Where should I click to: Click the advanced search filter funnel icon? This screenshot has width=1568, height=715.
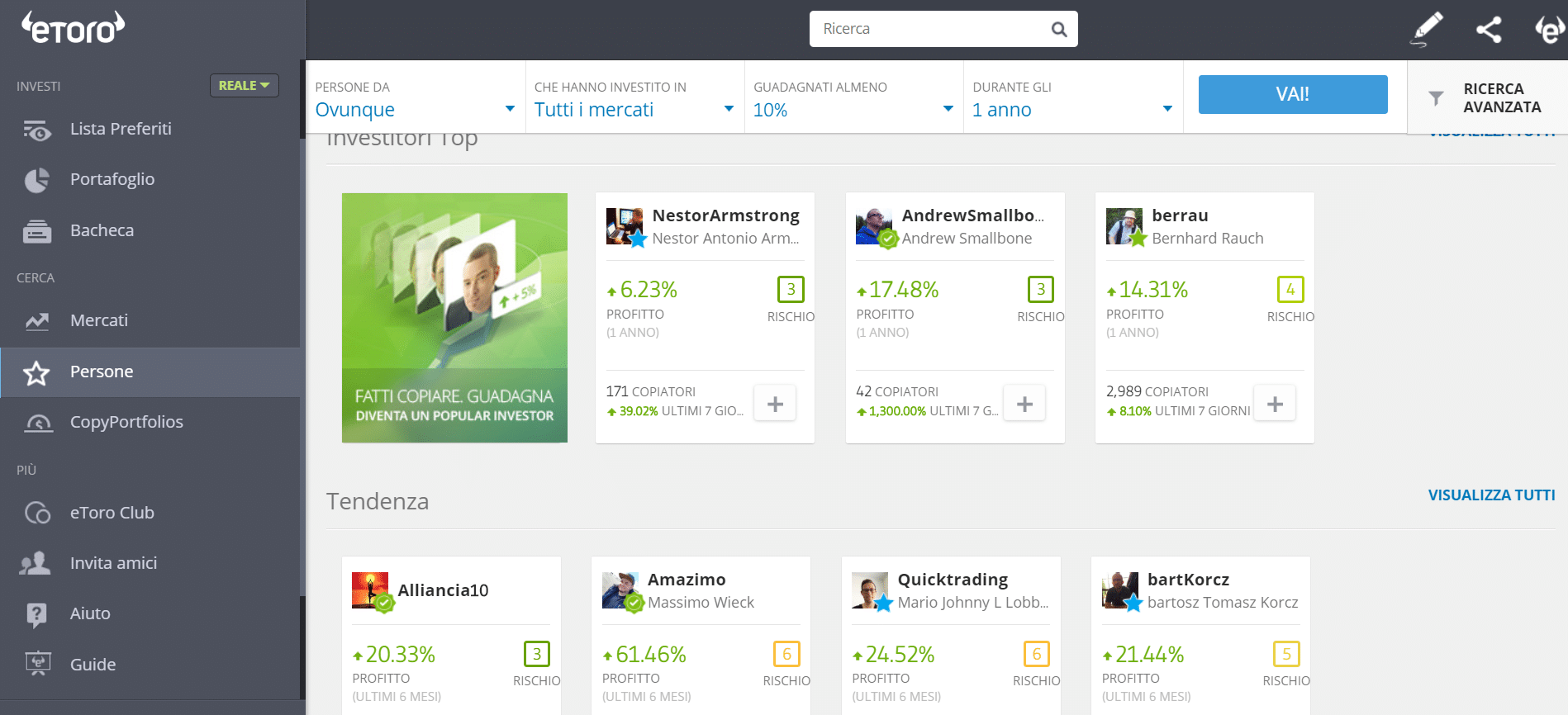pos(1437,98)
